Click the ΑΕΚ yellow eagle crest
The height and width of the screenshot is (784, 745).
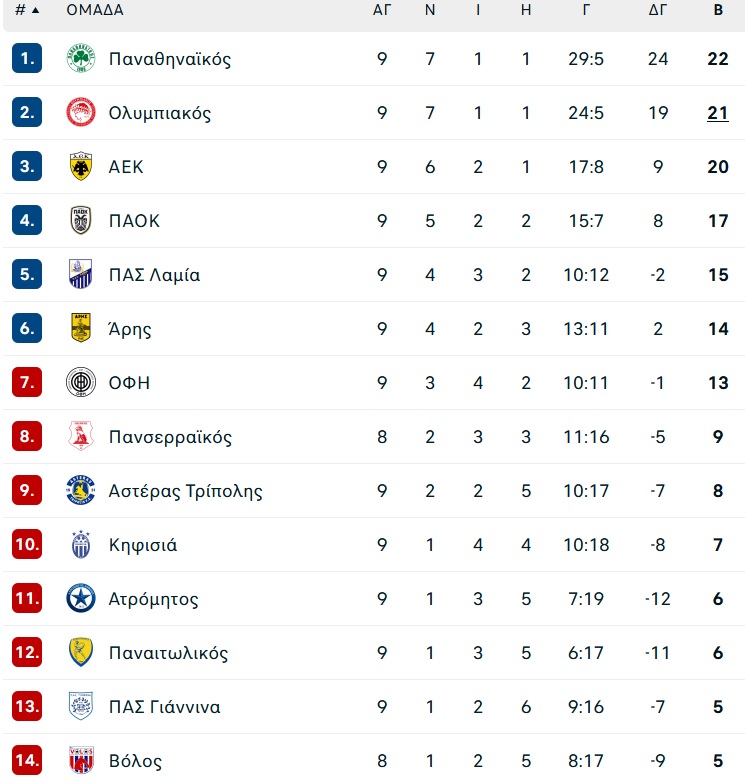click(80, 166)
